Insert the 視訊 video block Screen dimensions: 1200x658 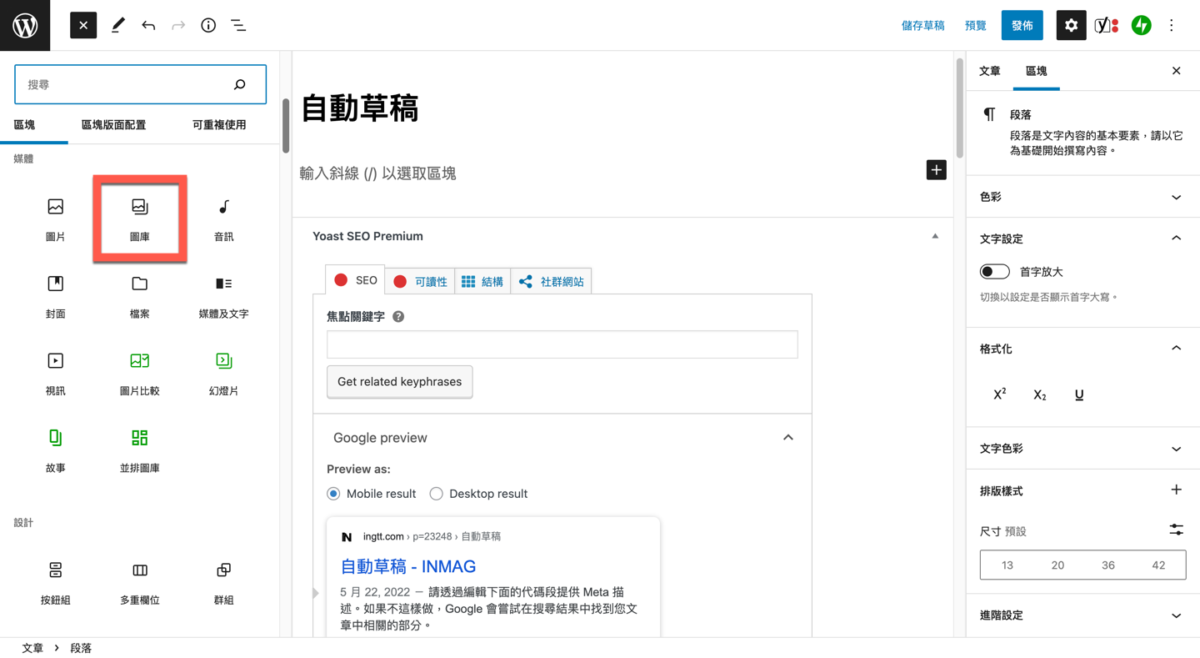pyautogui.click(x=56, y=373)
